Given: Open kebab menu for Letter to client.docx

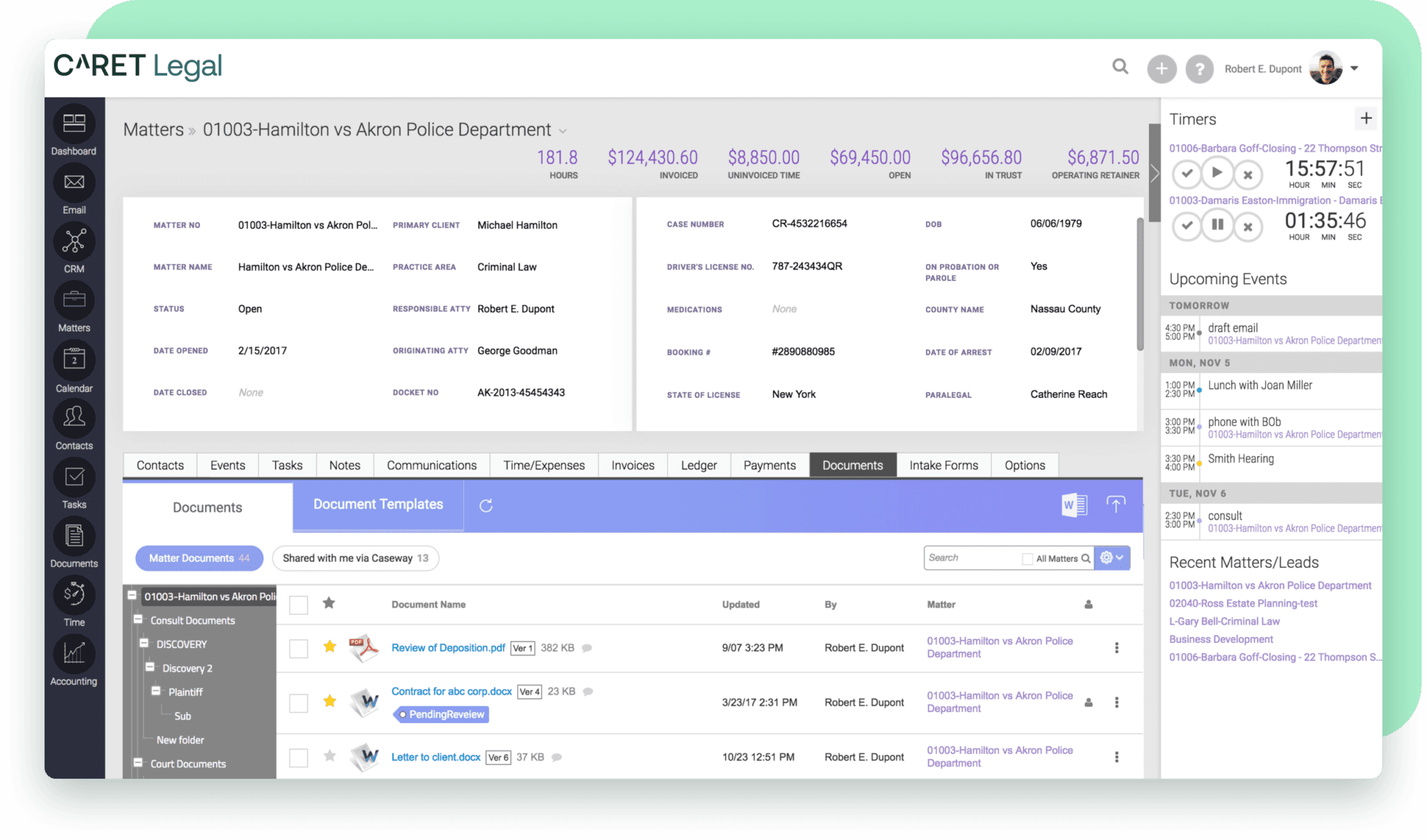Looking at the screenshot, I should pyautogui.click(x=1116, y=757).
